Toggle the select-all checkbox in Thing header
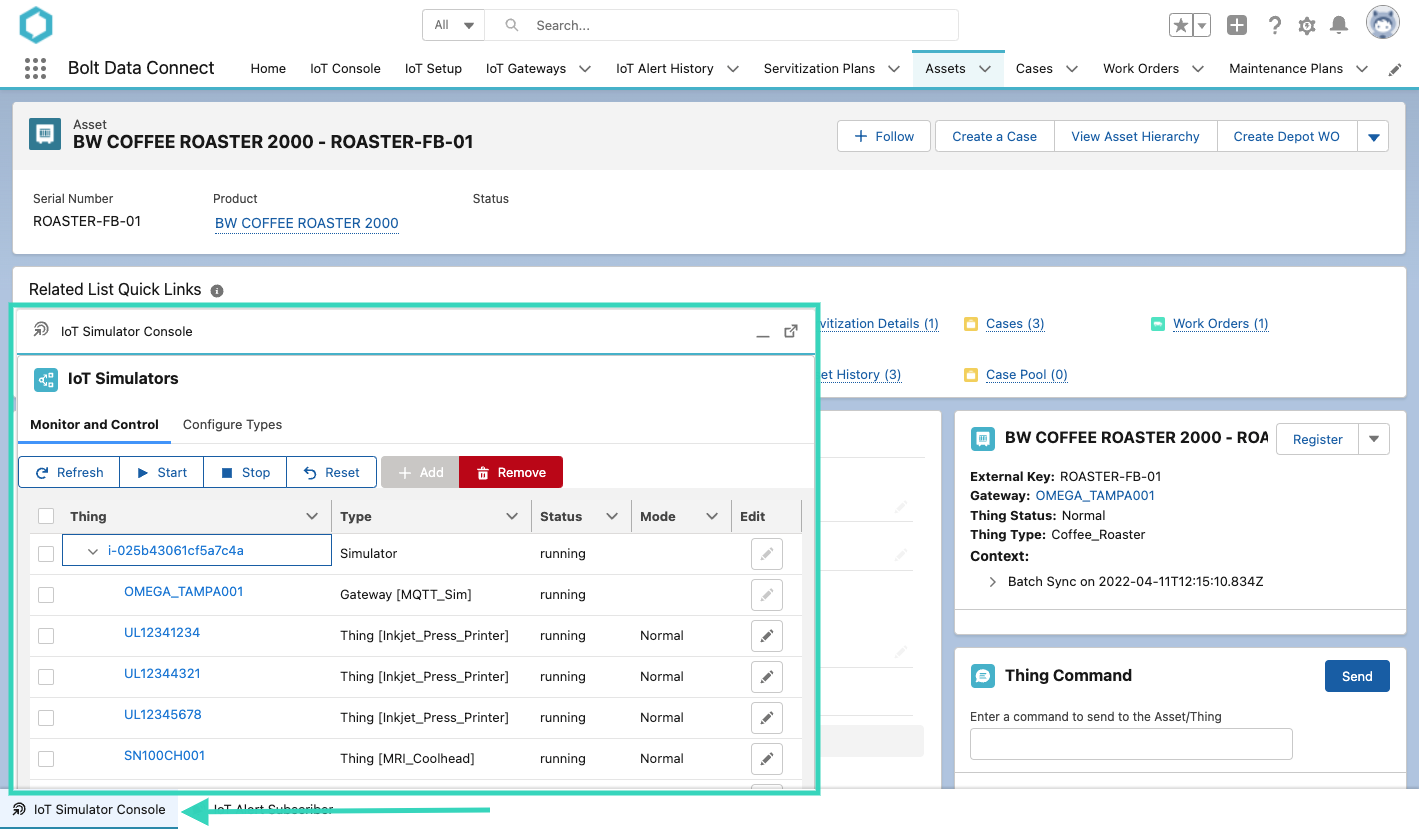 click(x=46, y=517)
